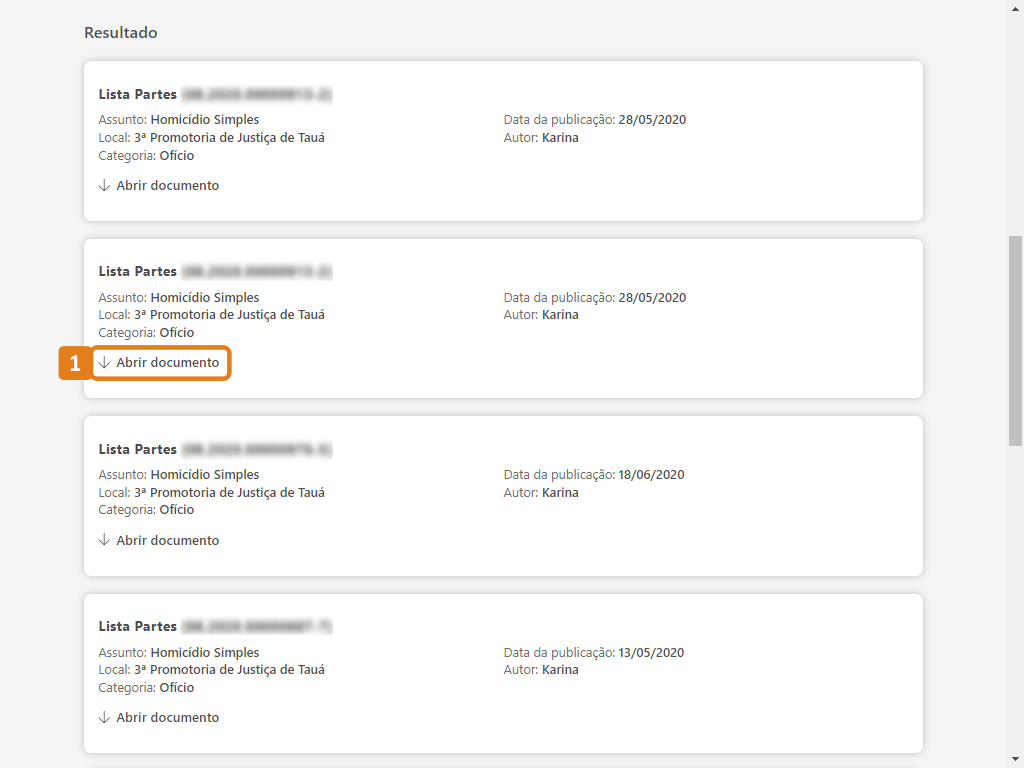The width and height of the screenshot is (1024, 768).
Task: Click the down-arrow icon in the 18/06/2020 result
Action: coord(104,540)
